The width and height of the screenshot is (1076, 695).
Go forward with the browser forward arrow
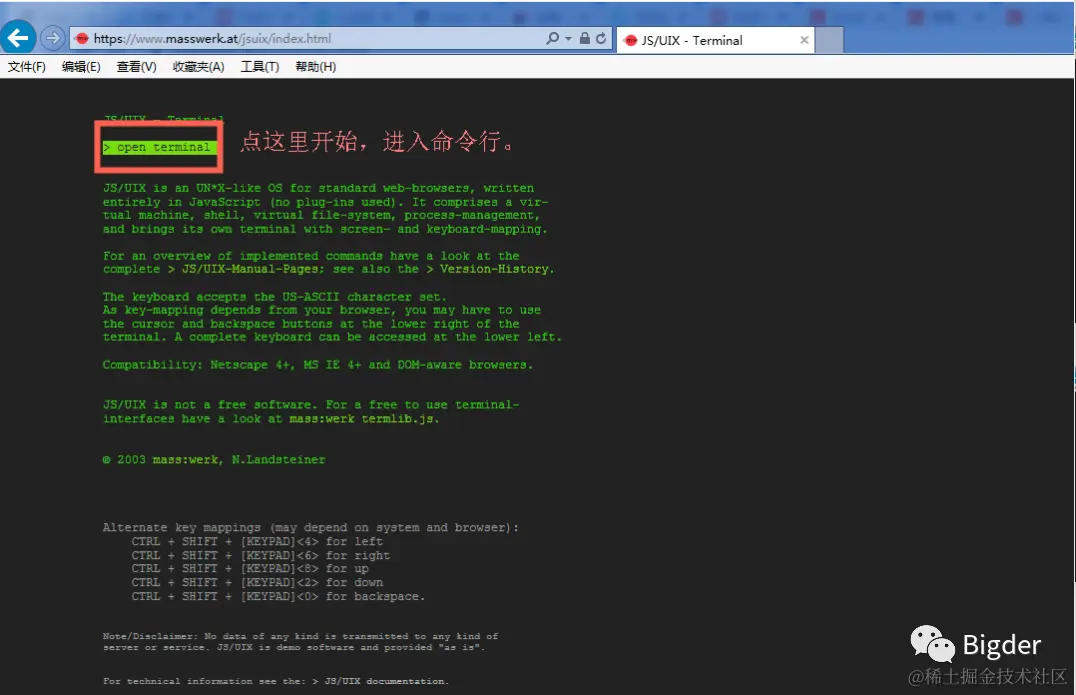pos(53,38)
